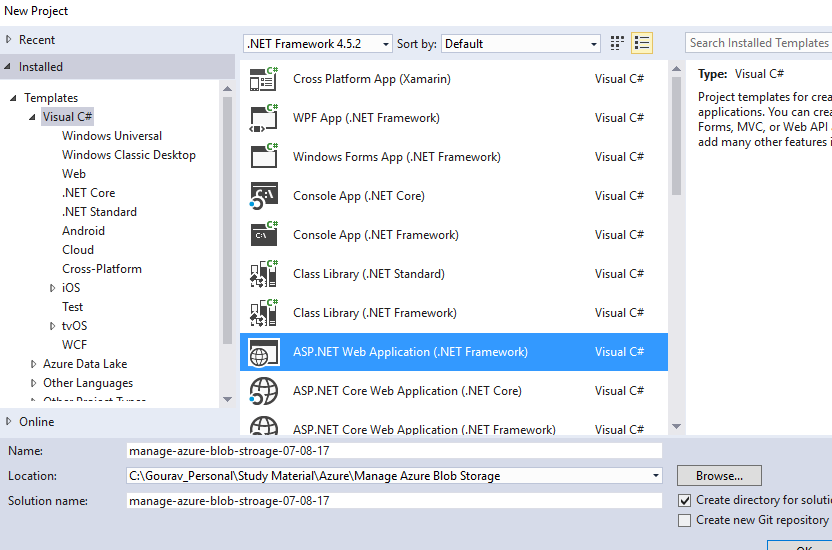
Task: Select Windows Forms App (.NET Framework) text
Action: pyautogui.click(x=397, y=157)
